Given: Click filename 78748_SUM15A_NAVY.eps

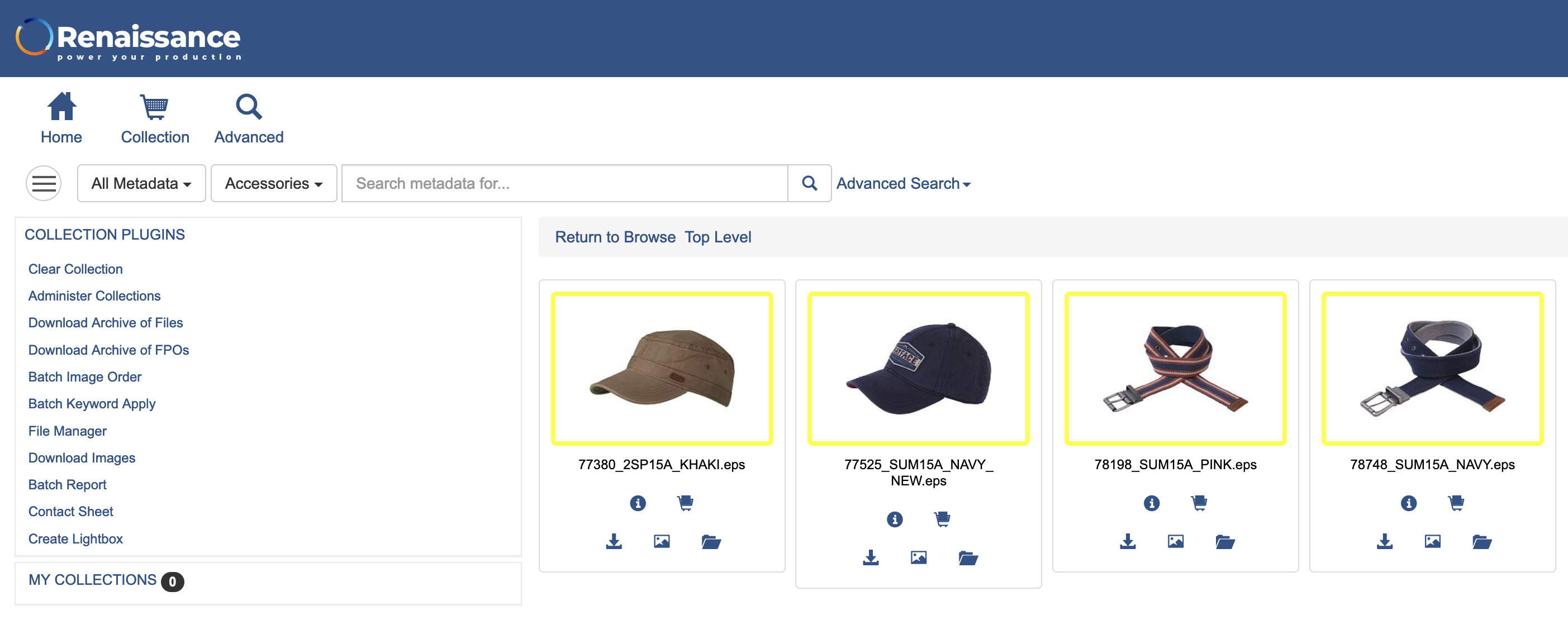Looking at the screenshot, I should (1432, 464).
